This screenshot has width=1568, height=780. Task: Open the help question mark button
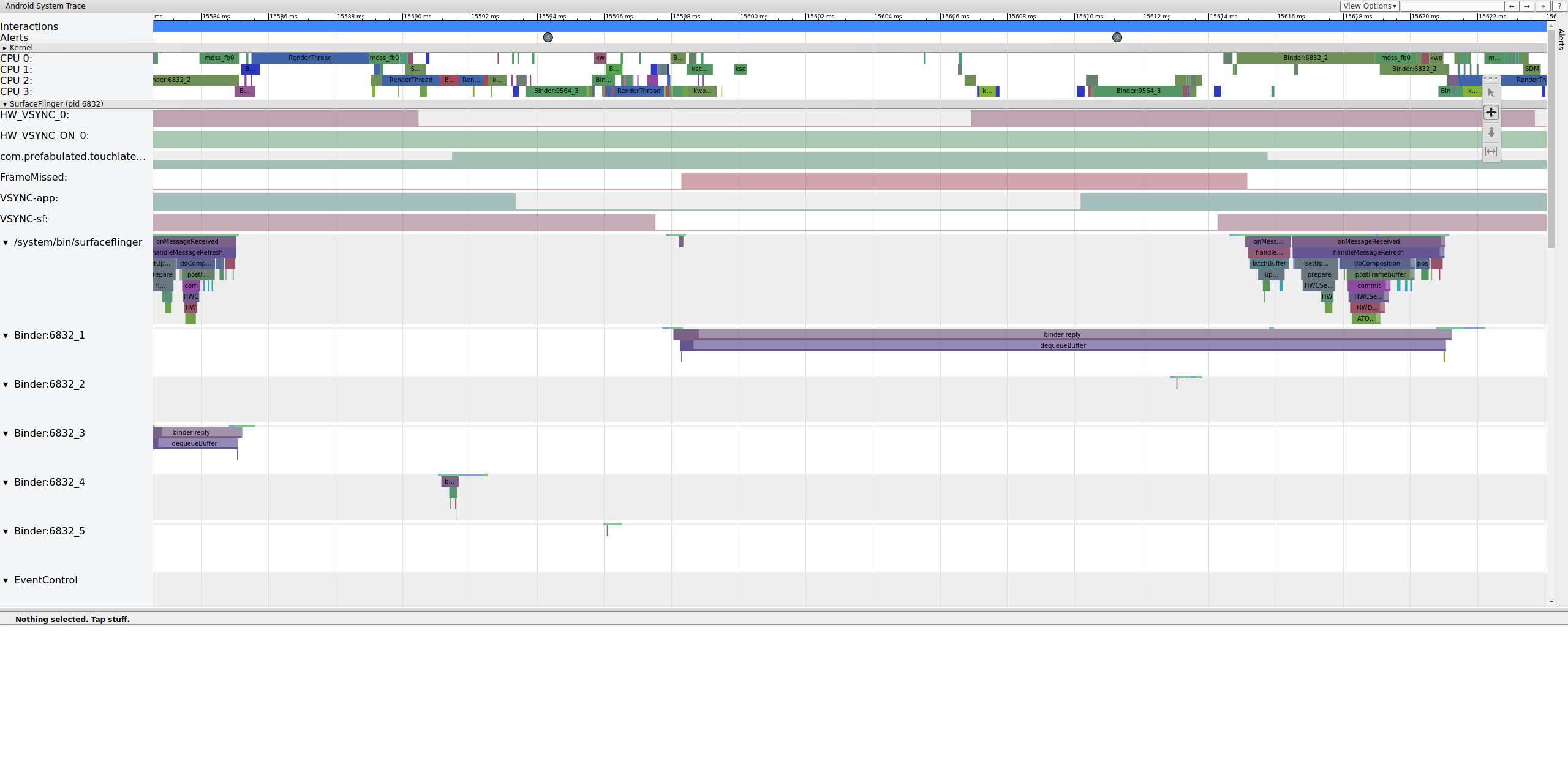1559,6
